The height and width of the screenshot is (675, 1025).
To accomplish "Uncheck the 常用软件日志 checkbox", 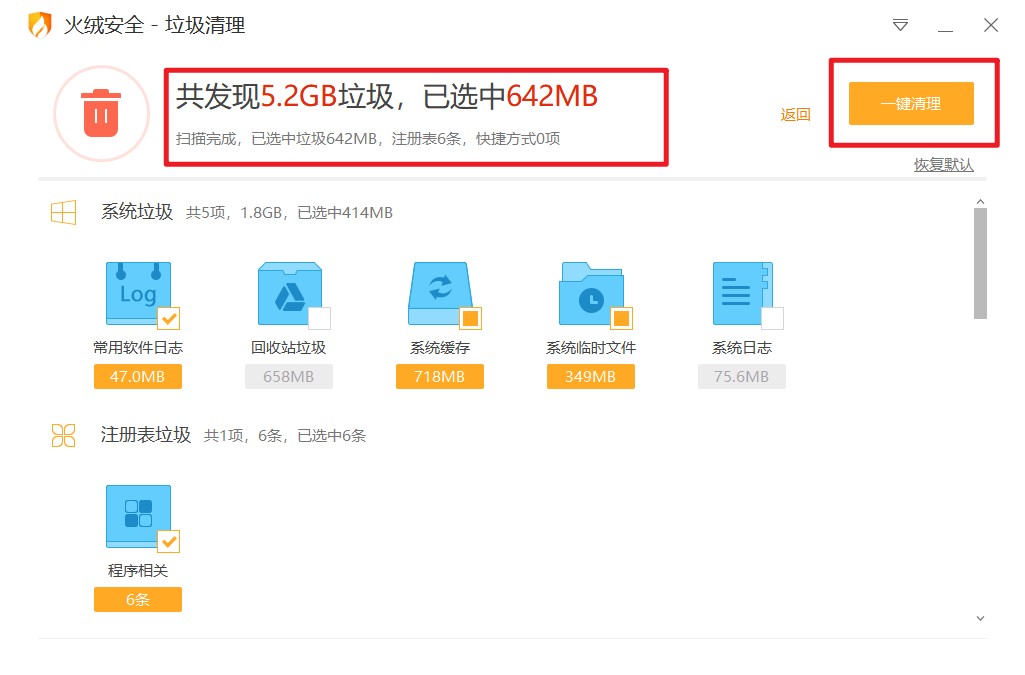I will (168, 318).
